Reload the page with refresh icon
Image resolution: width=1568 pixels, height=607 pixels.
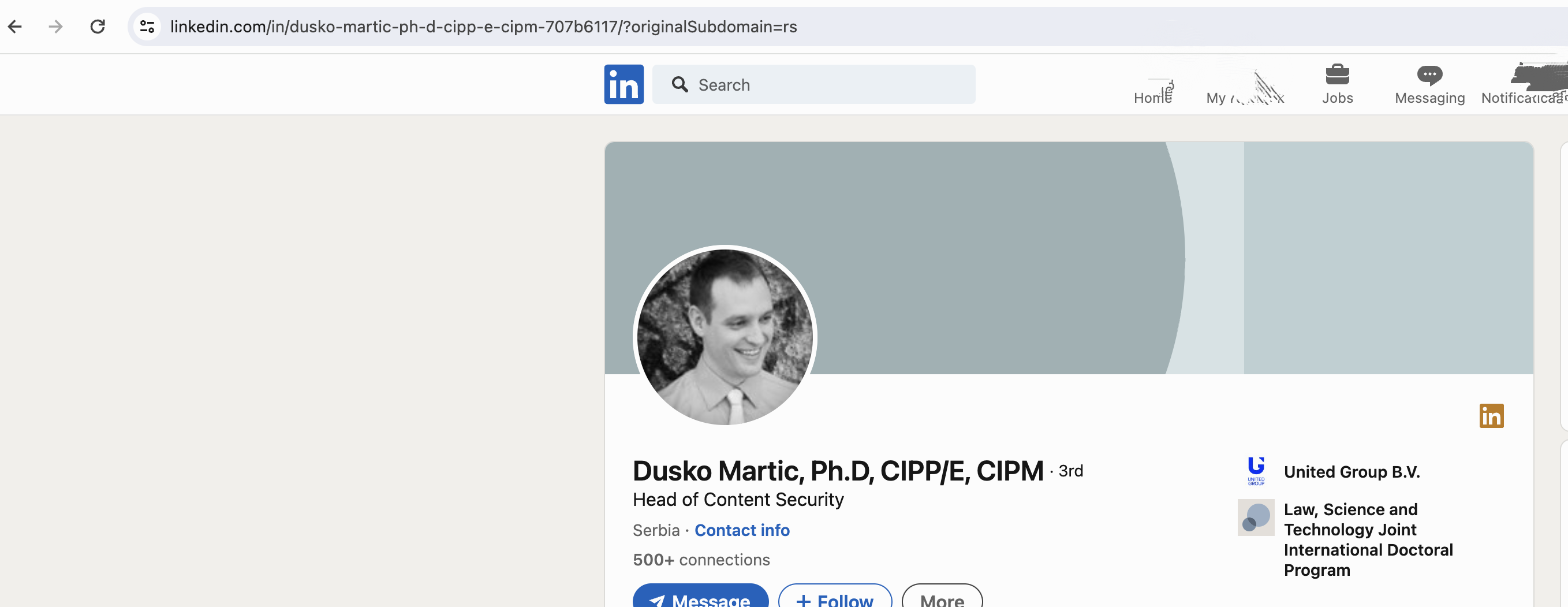[x=98, y=27]
